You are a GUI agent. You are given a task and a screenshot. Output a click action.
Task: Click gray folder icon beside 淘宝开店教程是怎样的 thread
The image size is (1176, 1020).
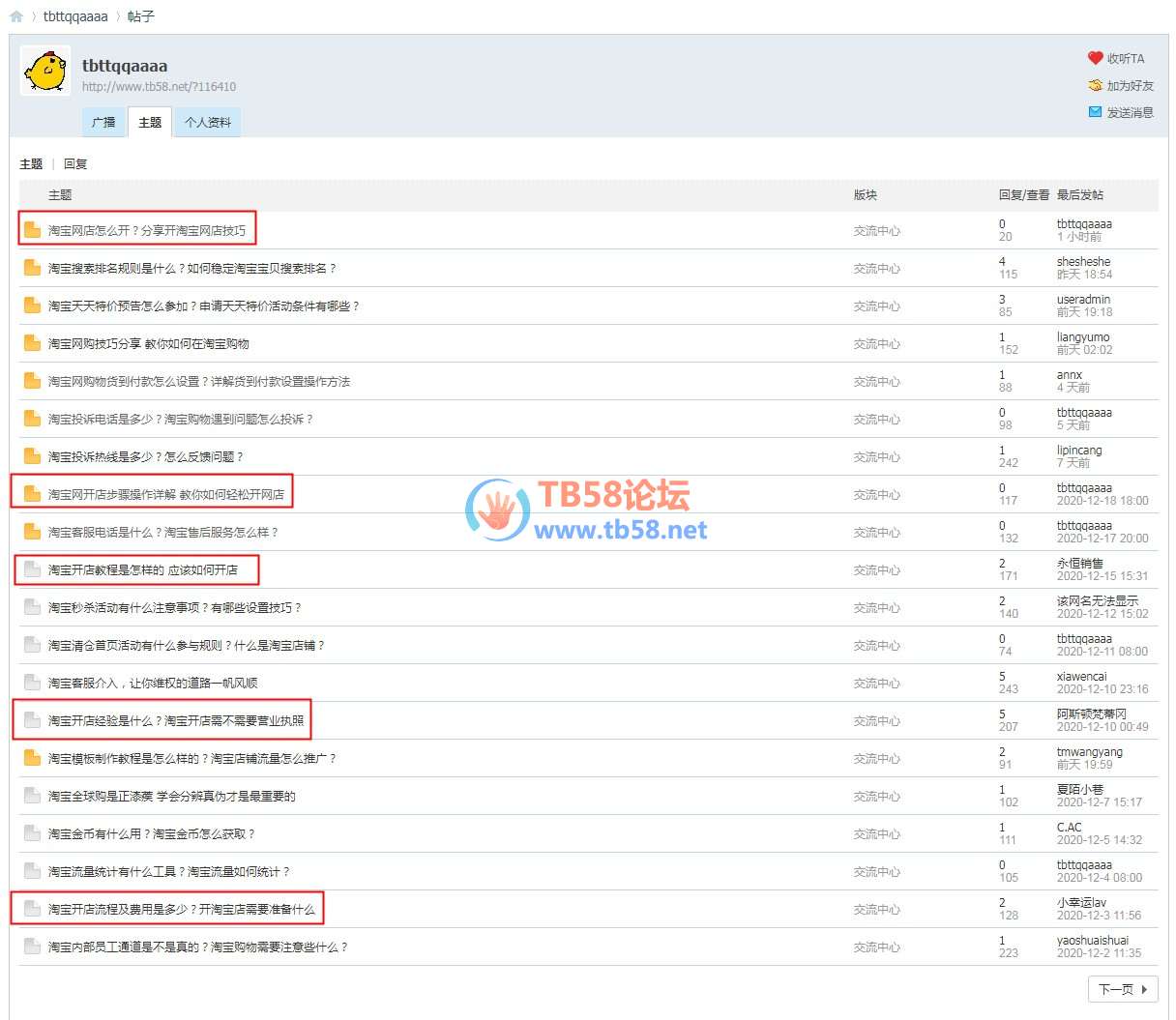pos(32,569)
